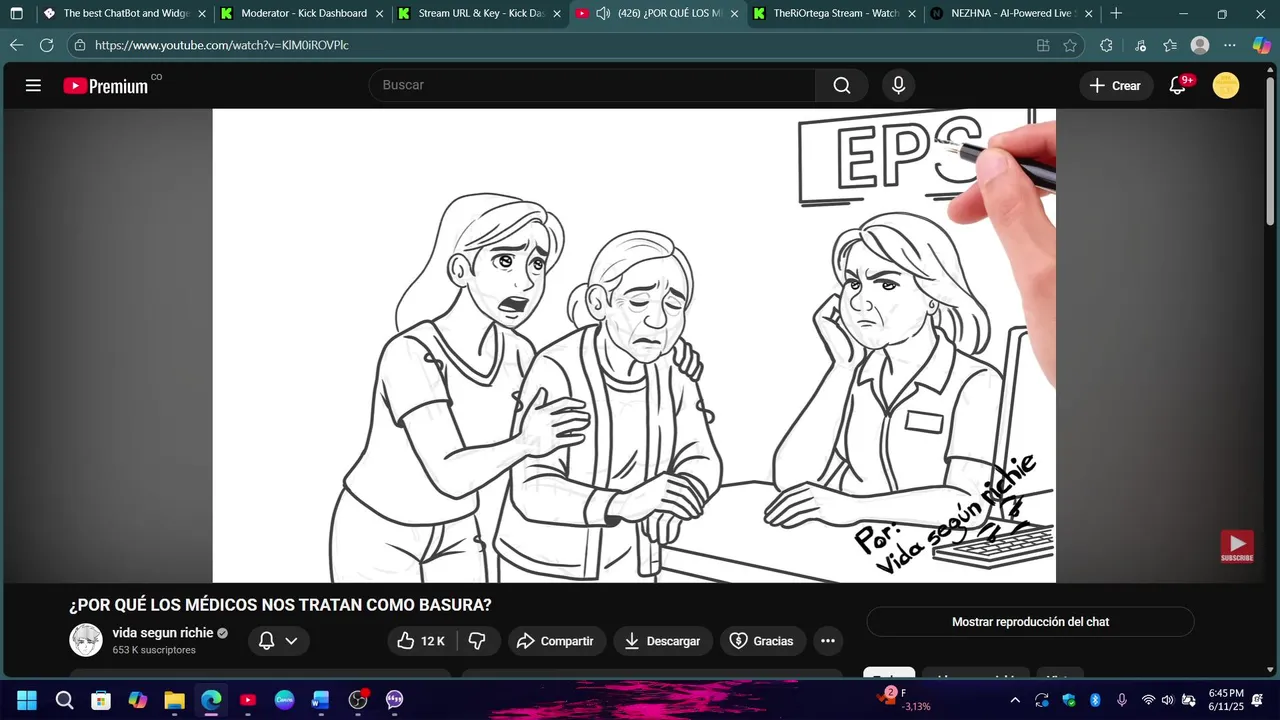The height and width of the screenshot is (720, 1280).
Task: Switch to The best ChatBot and Widget tab
Action: click(x=125, y=13)
